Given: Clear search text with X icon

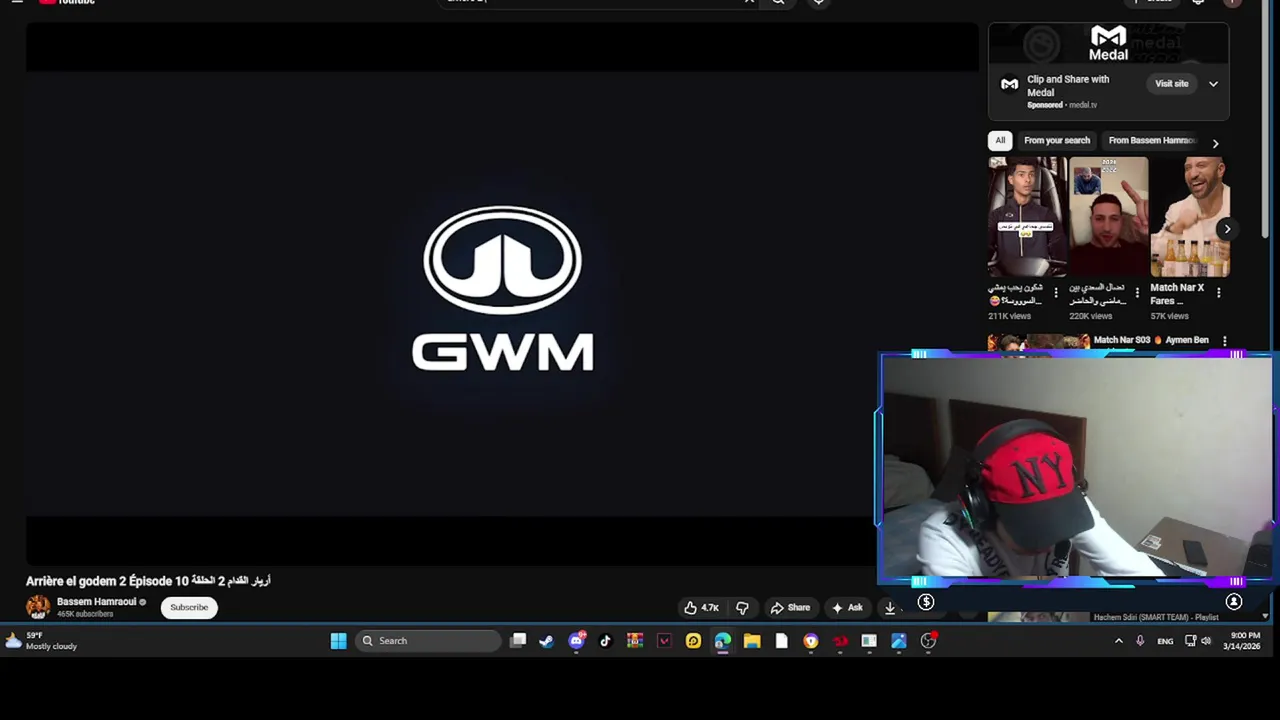Looking at the screenshot, I should click(x=749, y=2).
